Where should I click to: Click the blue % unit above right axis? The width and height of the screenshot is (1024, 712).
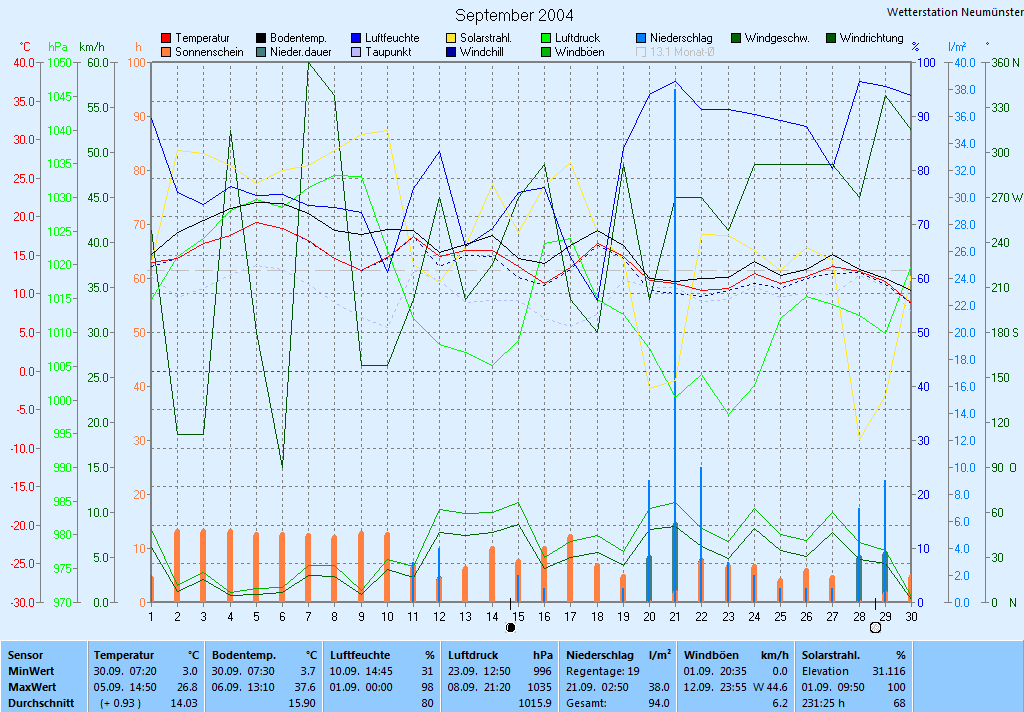pos(916,47)
